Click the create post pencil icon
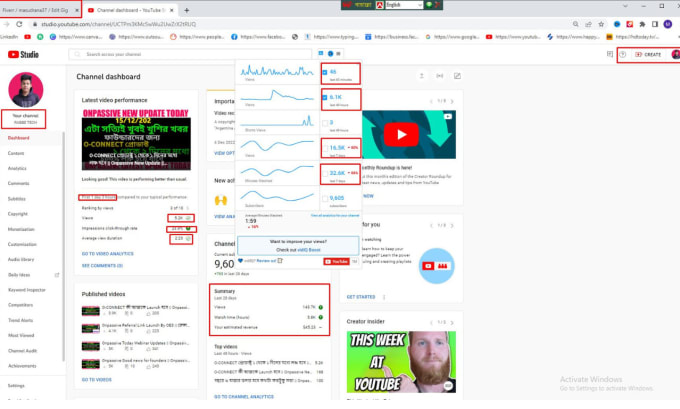 (x=457, y=76)
